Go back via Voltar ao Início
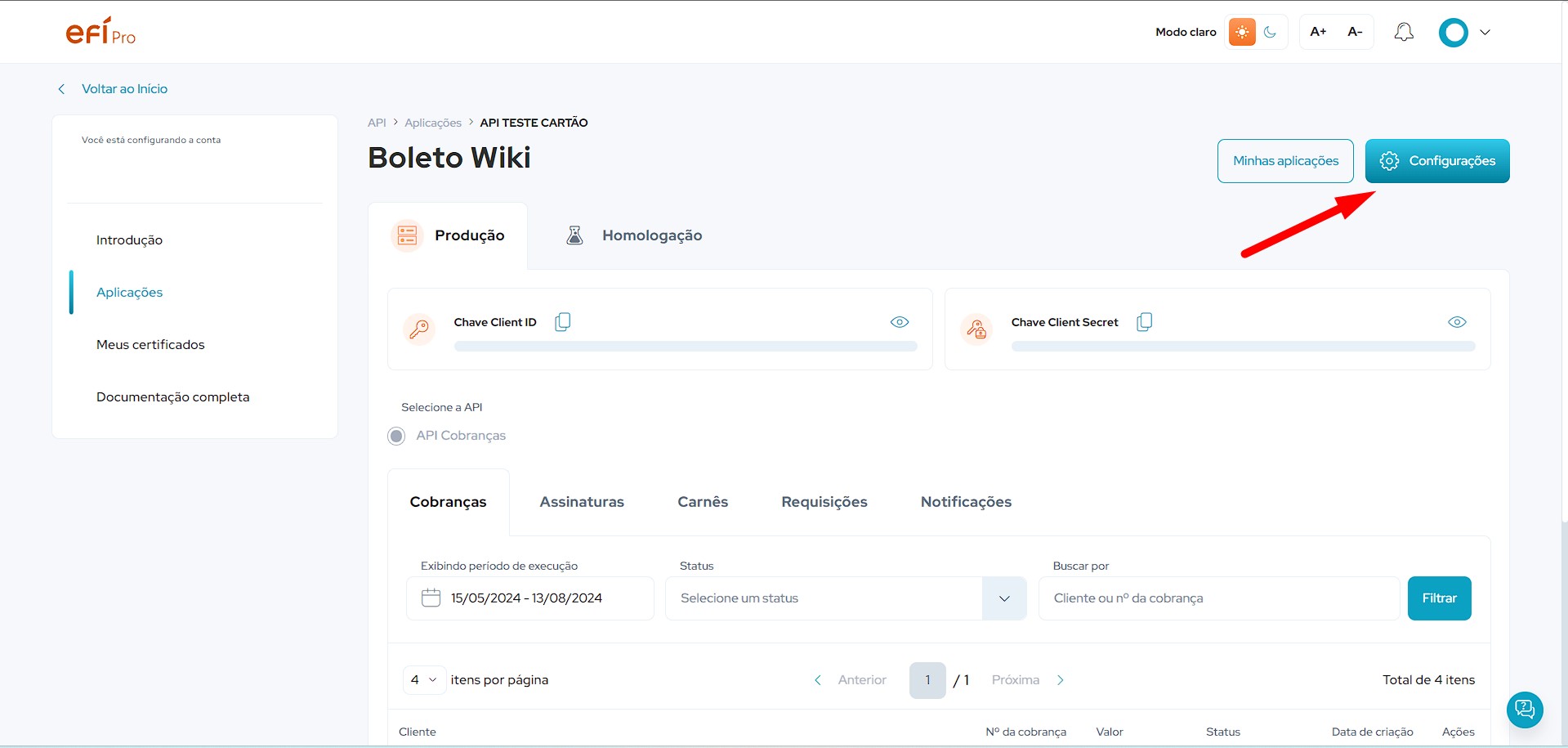 (x=124, y=89)
